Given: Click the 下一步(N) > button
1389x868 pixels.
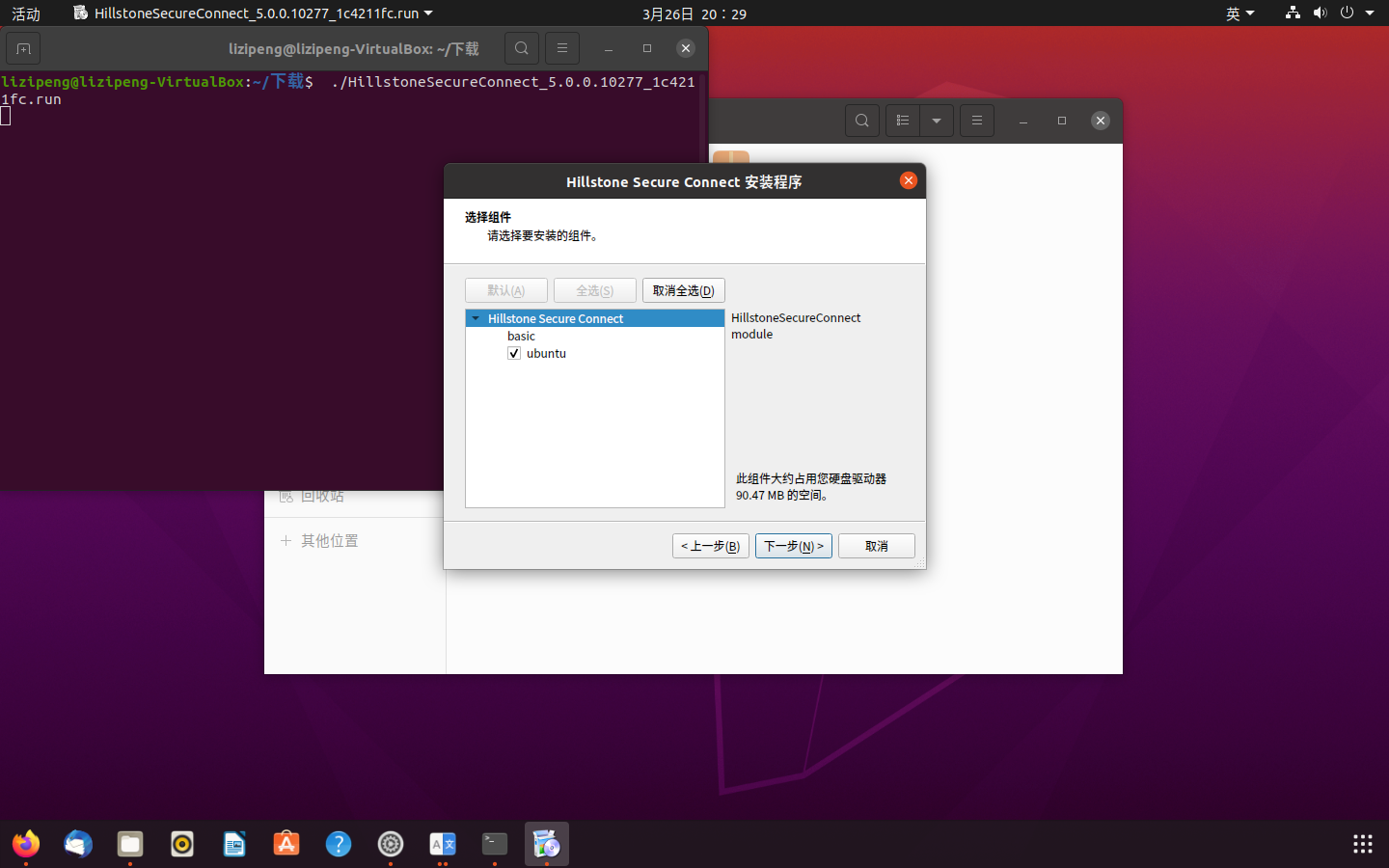Looking at the screenshot, I should [x=794, y=546].
